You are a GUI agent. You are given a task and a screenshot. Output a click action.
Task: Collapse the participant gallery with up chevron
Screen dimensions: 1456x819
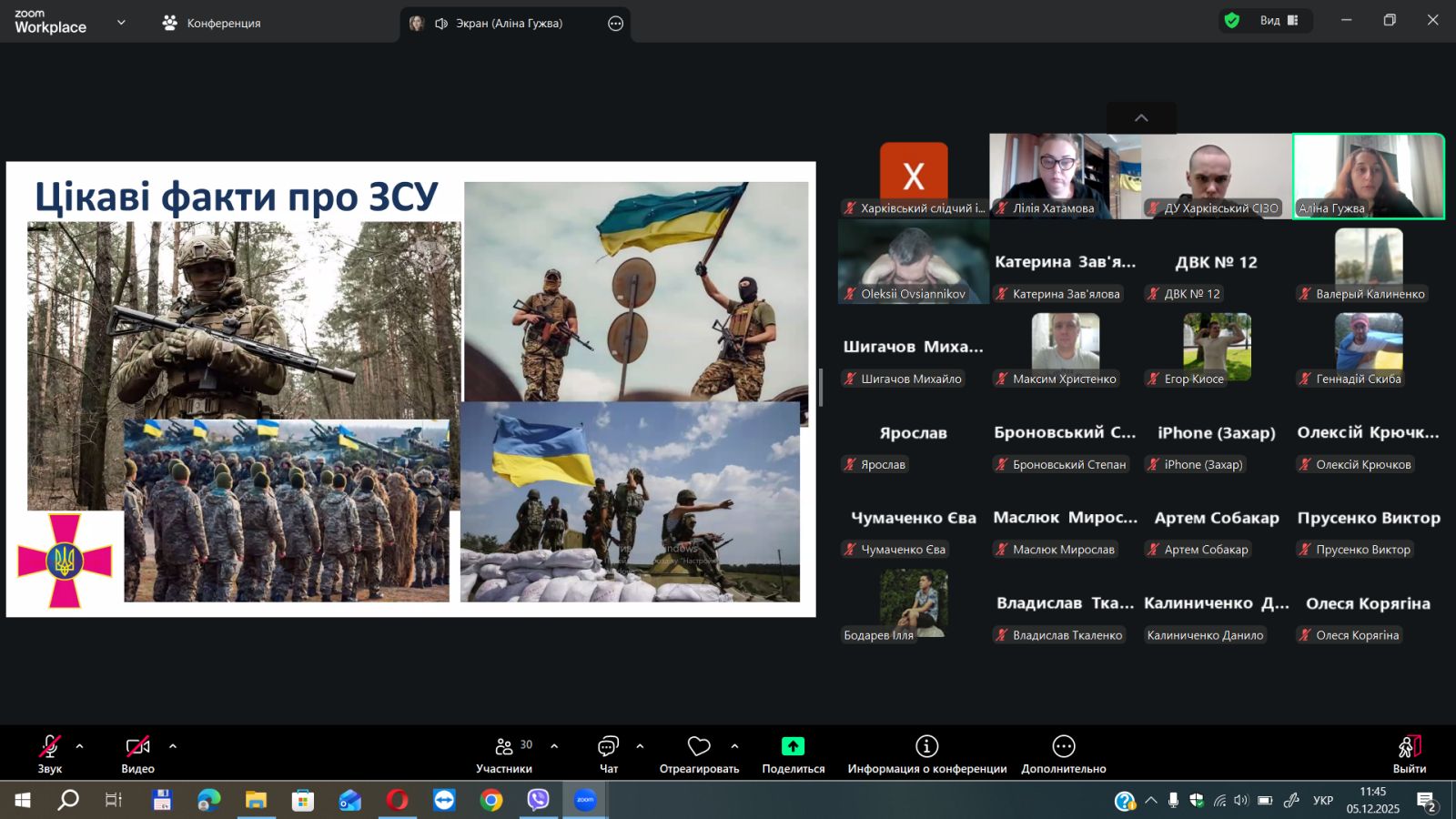(1141, 118)
